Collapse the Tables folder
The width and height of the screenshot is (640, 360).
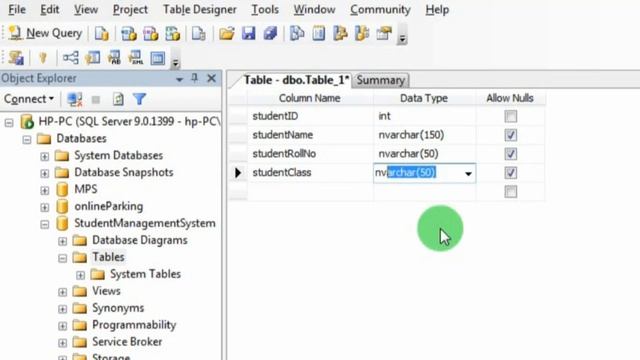coord(62,258)
